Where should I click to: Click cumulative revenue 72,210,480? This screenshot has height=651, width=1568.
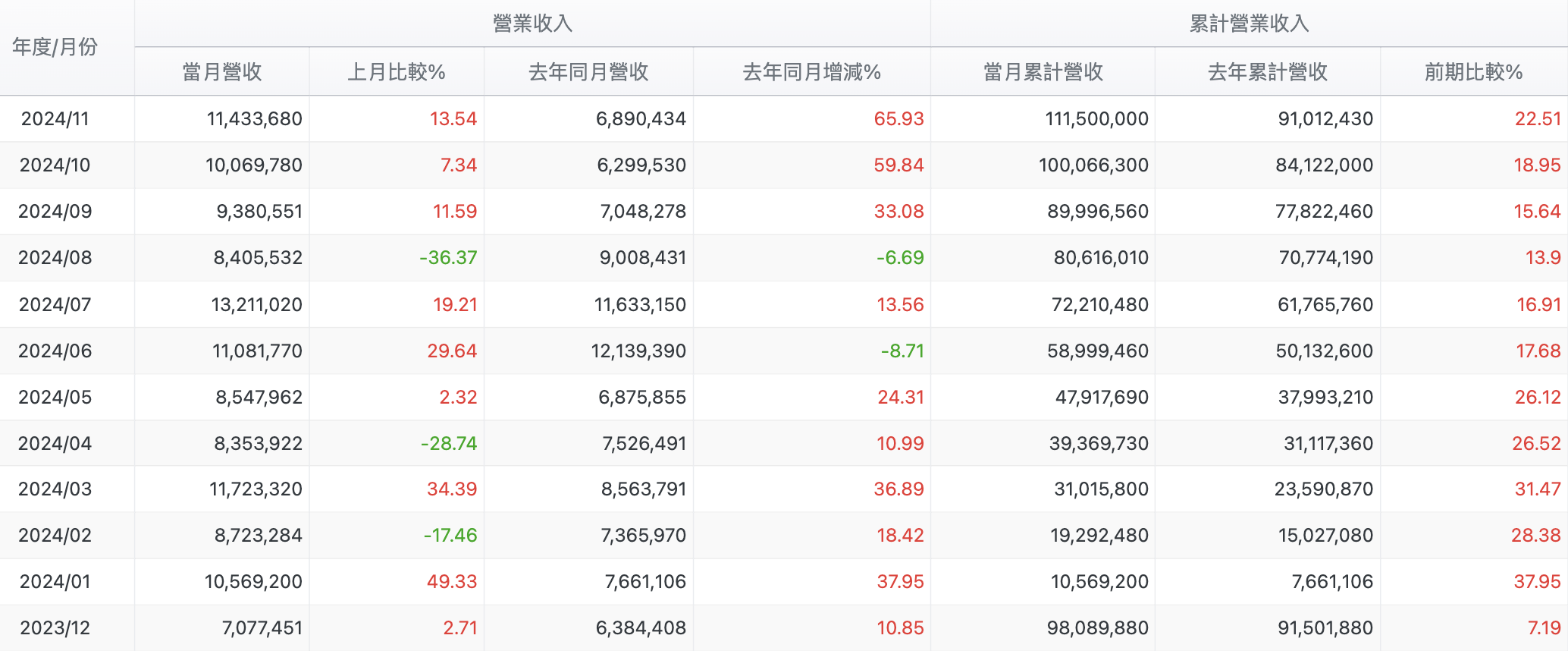[x=1100, y=305]
